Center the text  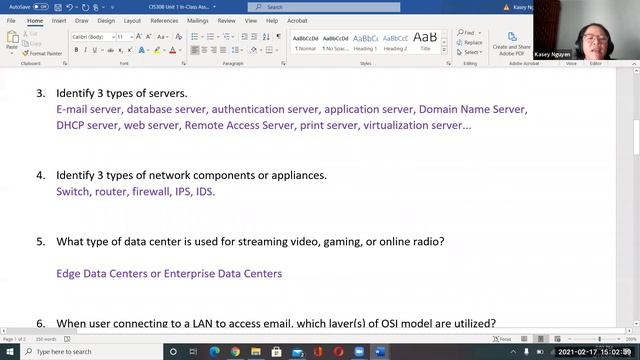click(204, 50)
